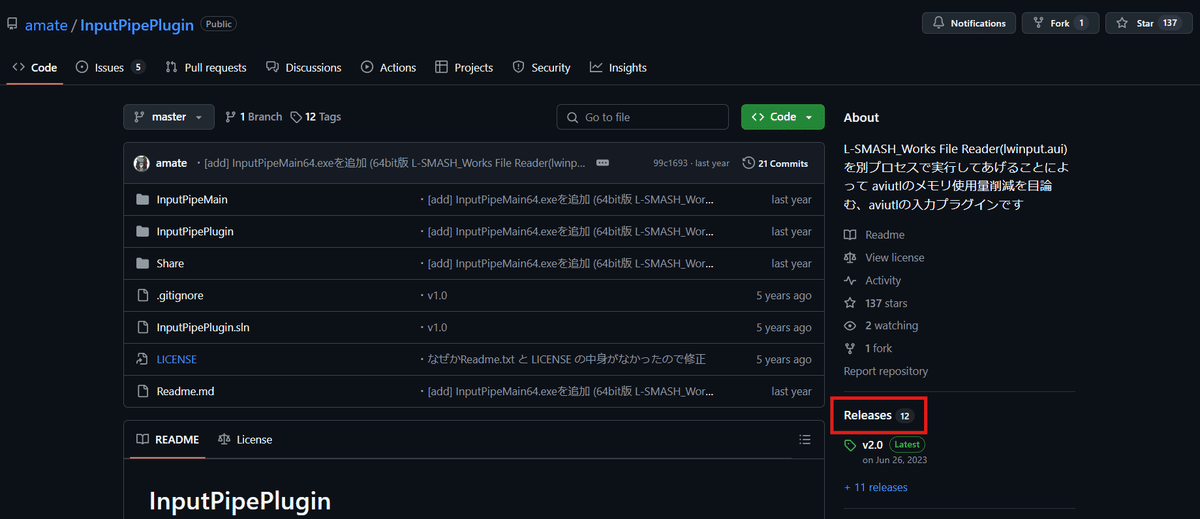
Task: Click Report repository
Action: click(886, 371)
